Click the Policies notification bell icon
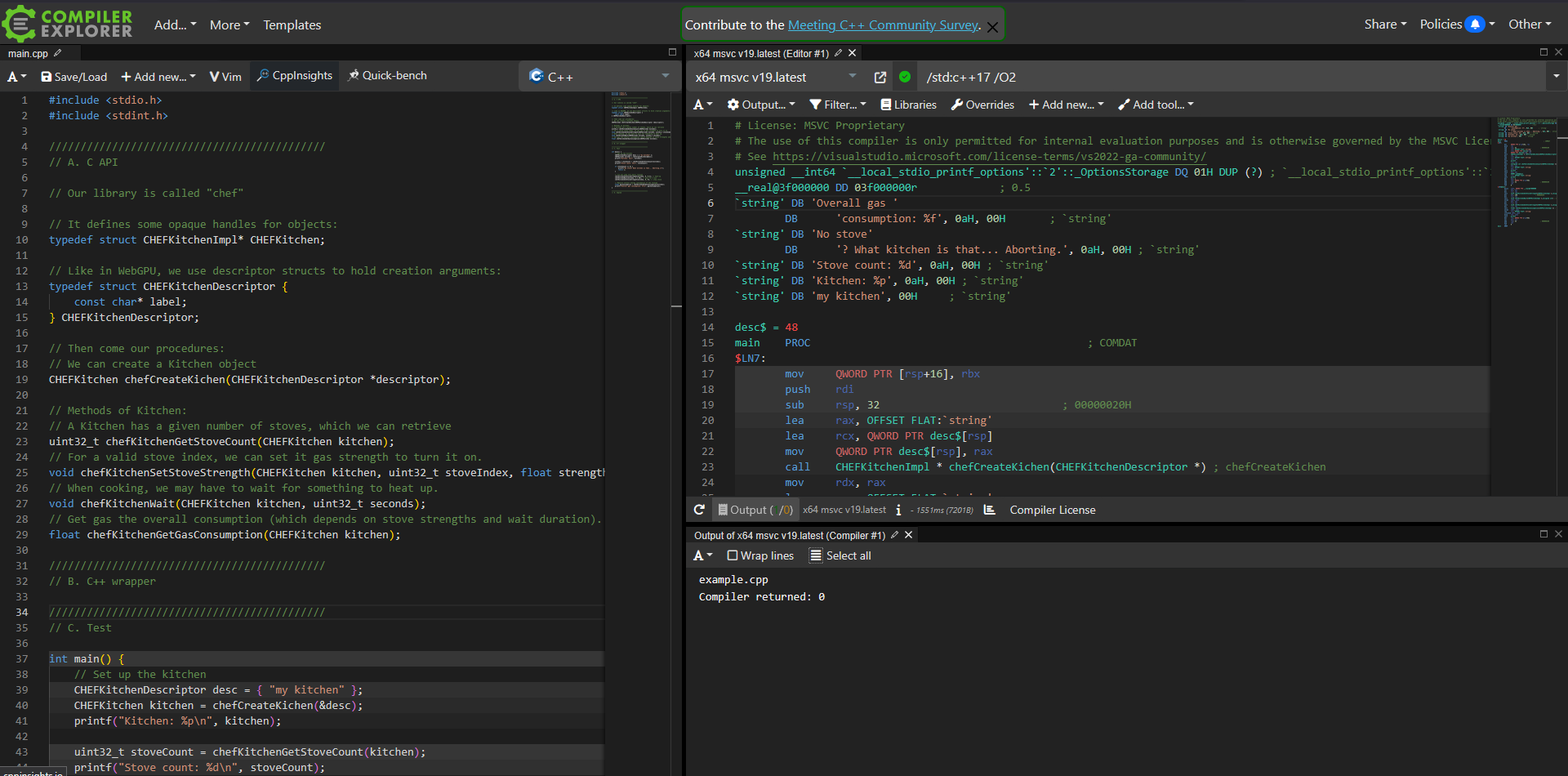 coord(1475,24)
